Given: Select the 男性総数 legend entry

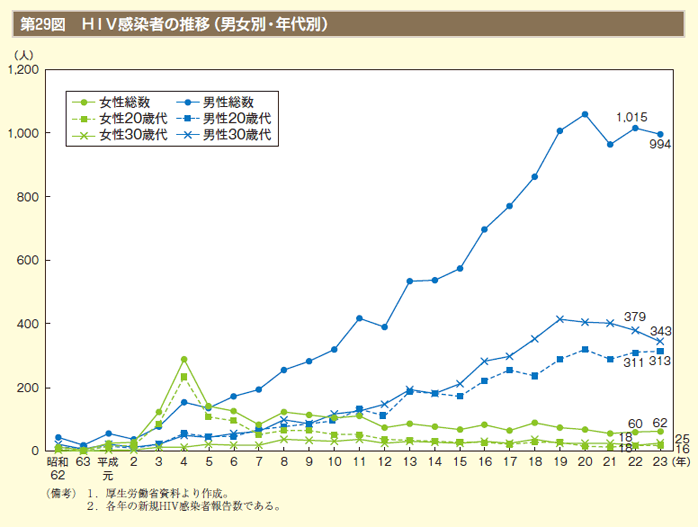Looking at the screenshot, I should pos(215,102).
